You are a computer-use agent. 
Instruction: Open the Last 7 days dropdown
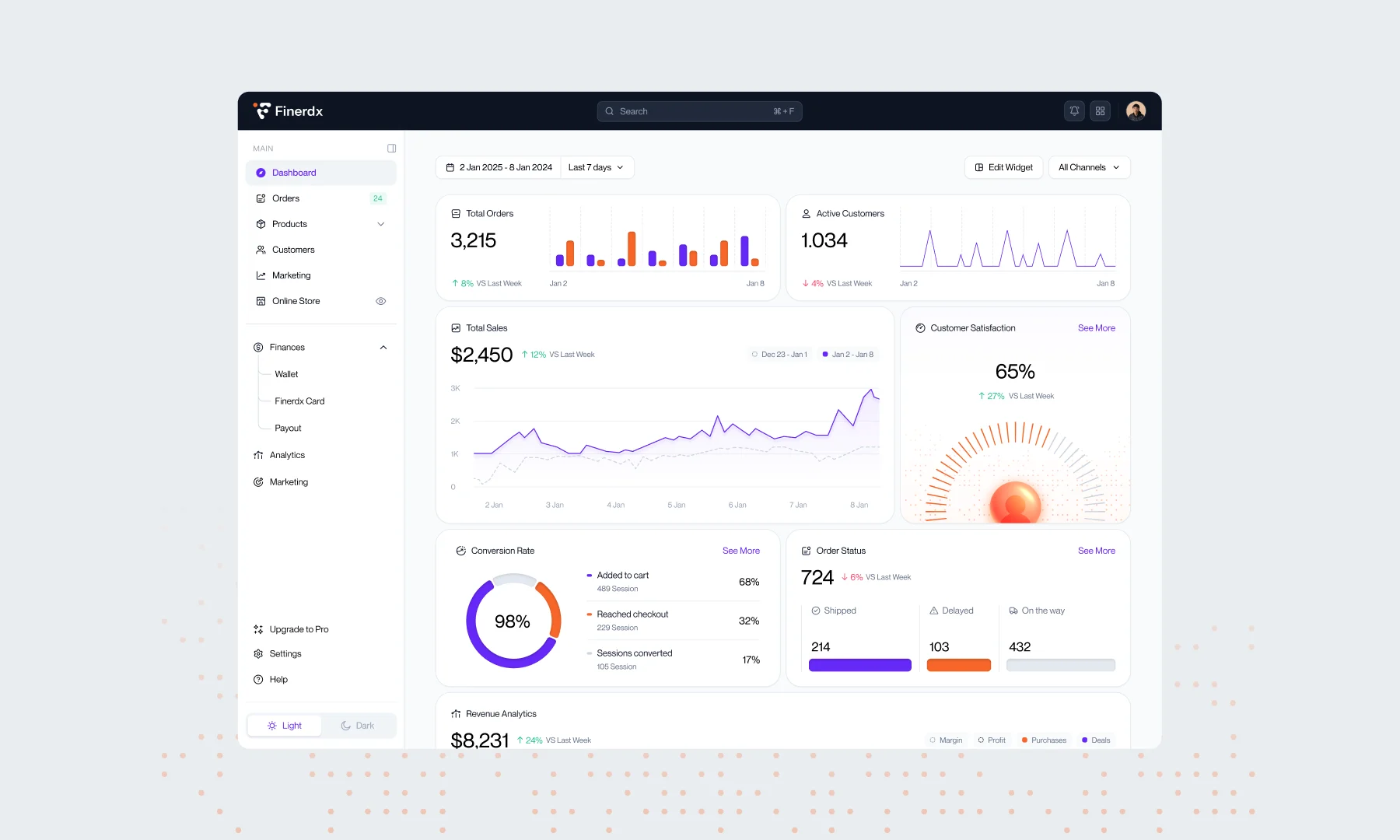pyautogui.click(x=597, y=167)
